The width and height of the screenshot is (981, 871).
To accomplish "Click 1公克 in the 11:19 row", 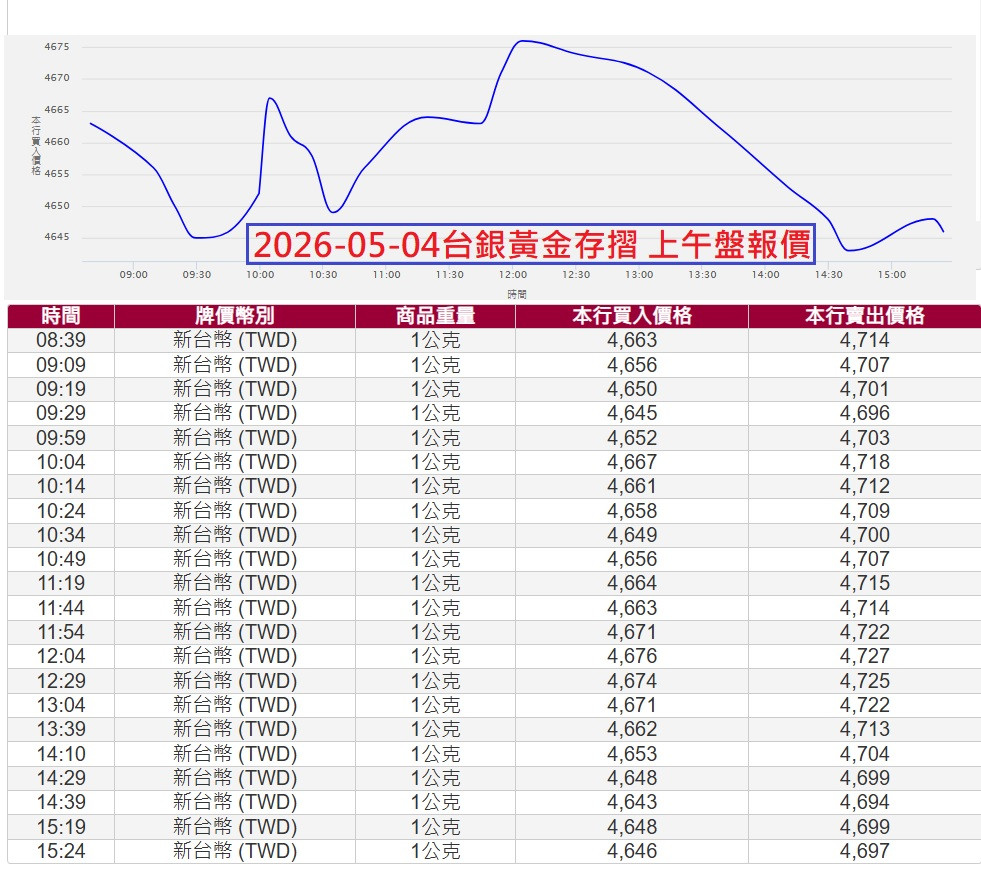I will tap(435, 583).
